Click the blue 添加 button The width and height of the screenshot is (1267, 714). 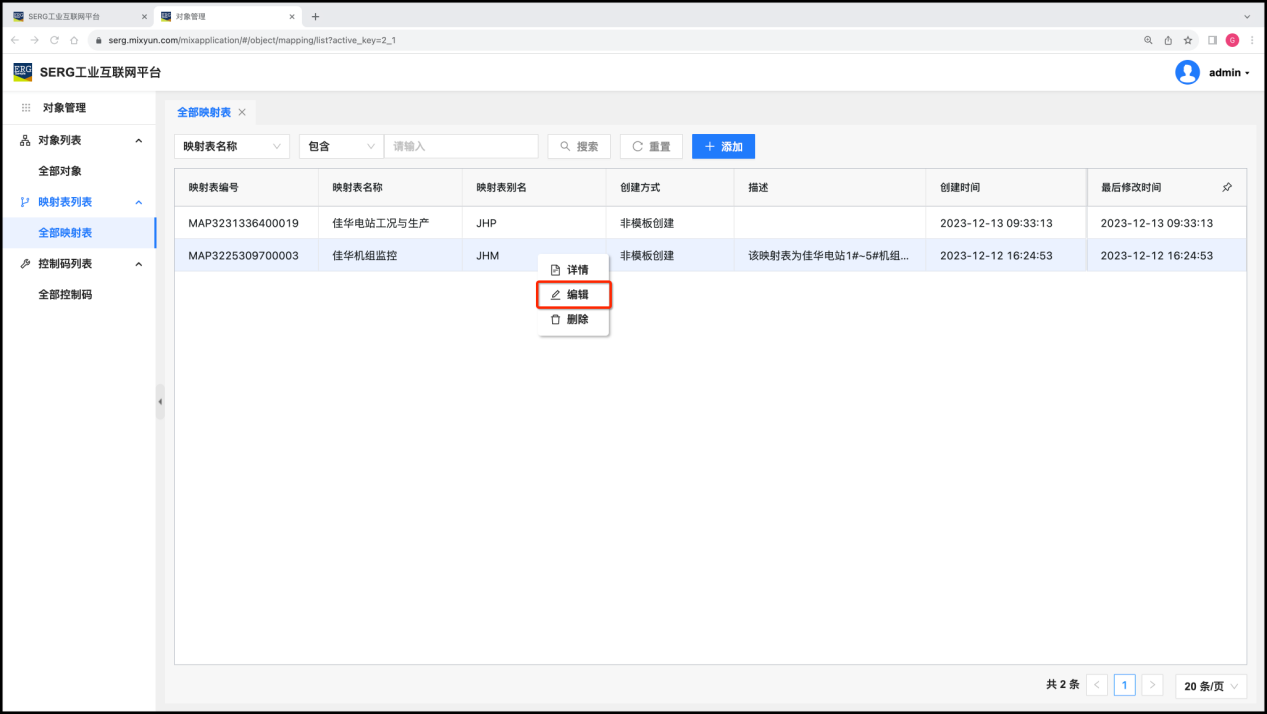pyautogui.click(x=723, y=146)
